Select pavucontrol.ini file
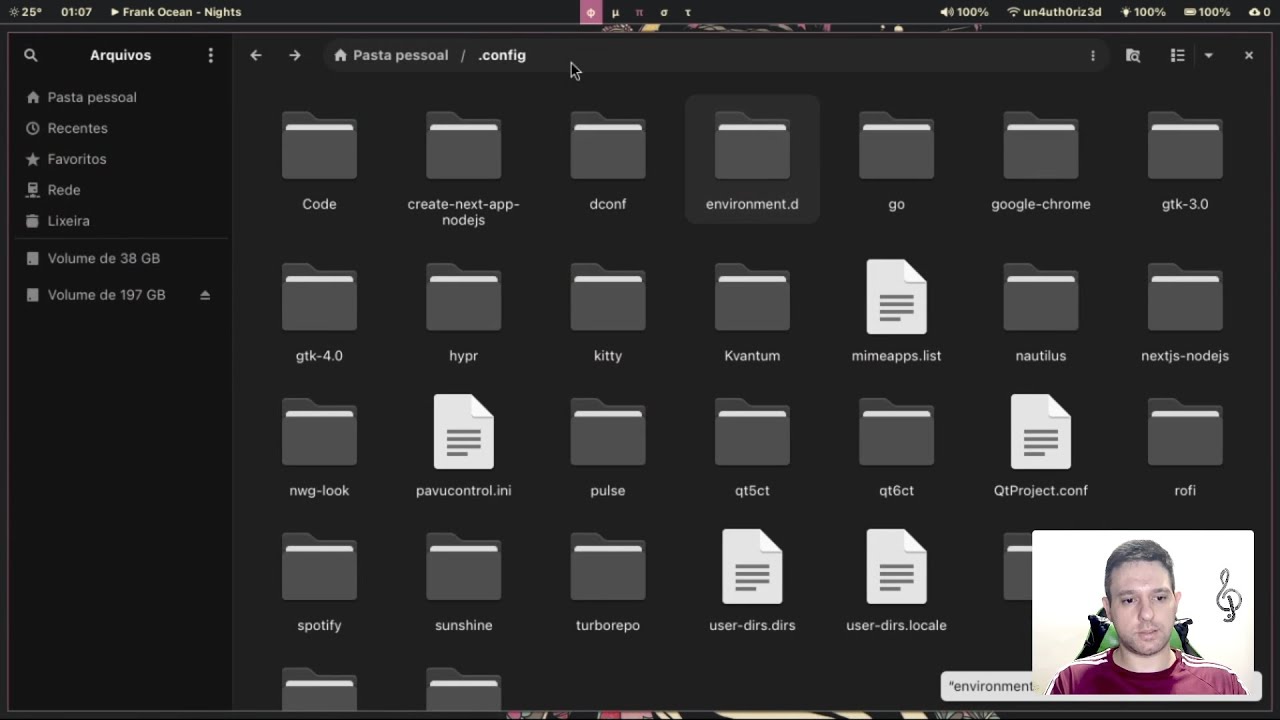Viewport: 1280px width, 720px height. tap(463, 447)
